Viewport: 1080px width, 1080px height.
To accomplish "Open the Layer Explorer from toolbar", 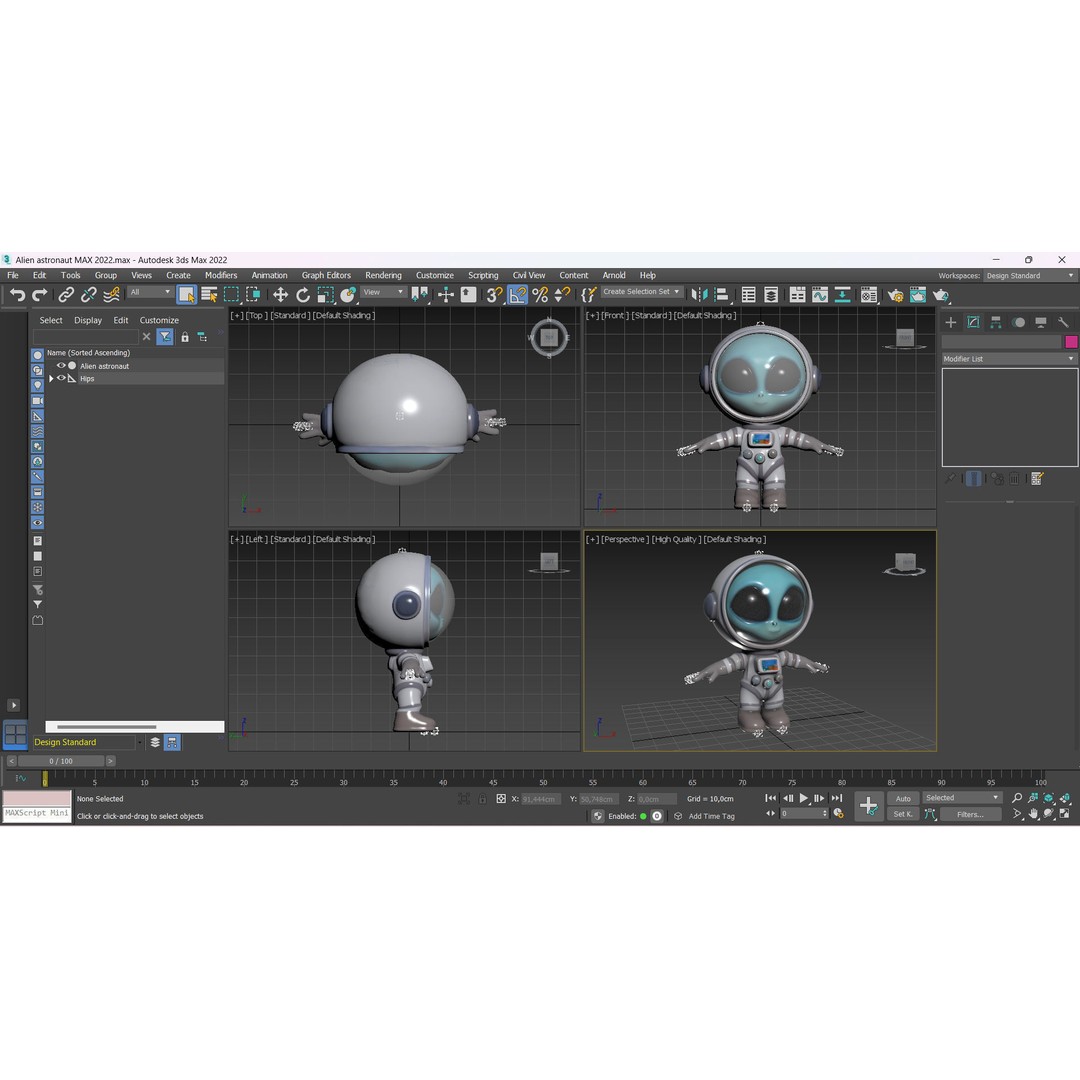I will pyautogui.click(x=771, y=295).
